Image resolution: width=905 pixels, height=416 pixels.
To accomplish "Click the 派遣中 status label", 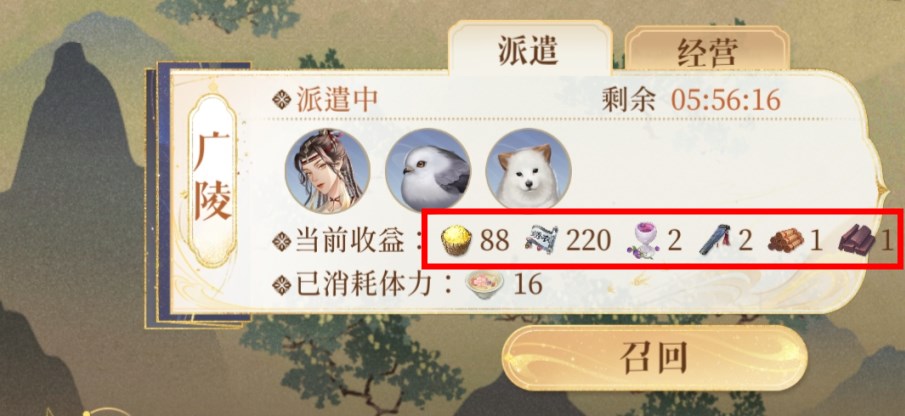I will [337, 100].
